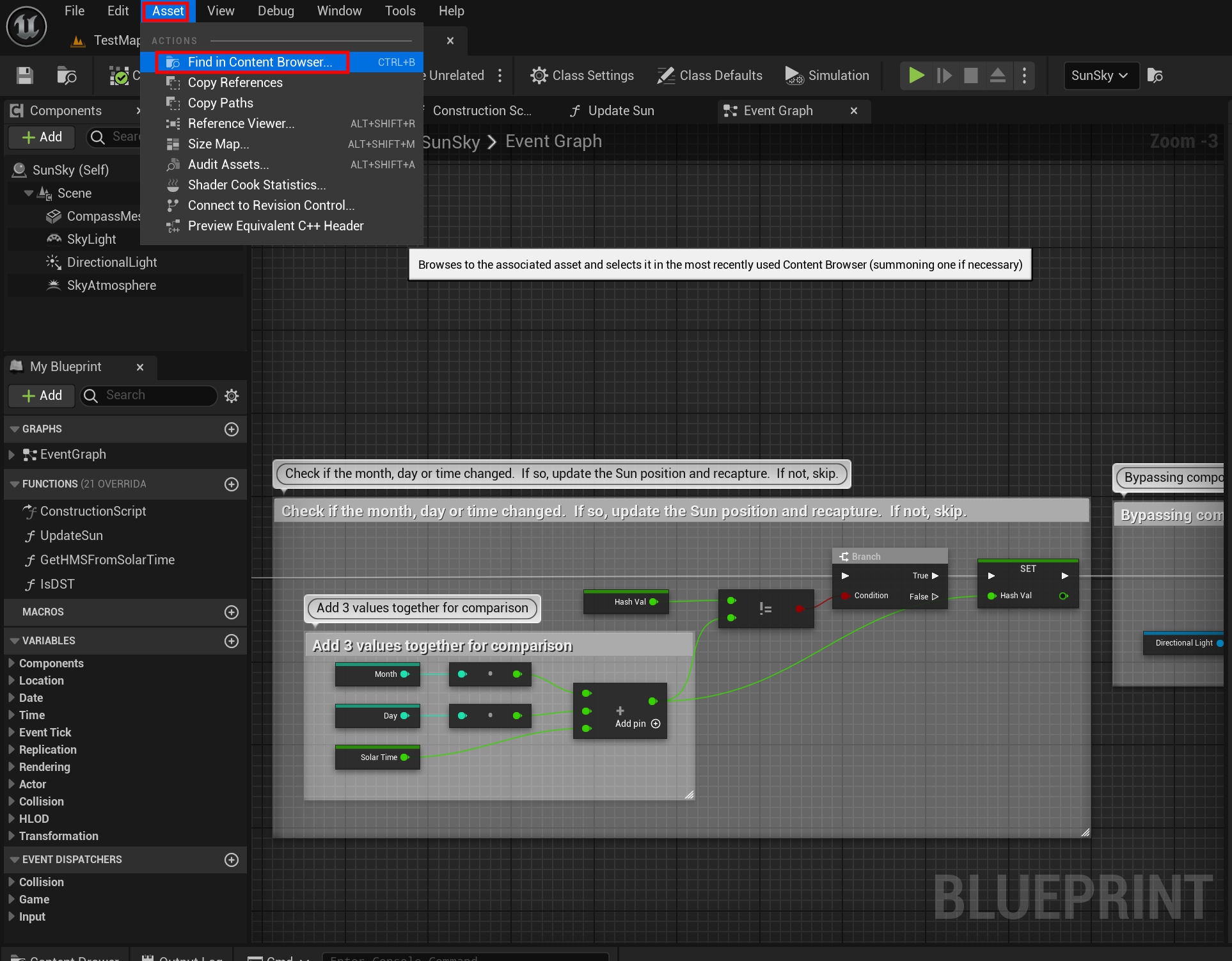Expand the Rendering variable category

click(12, 766)
